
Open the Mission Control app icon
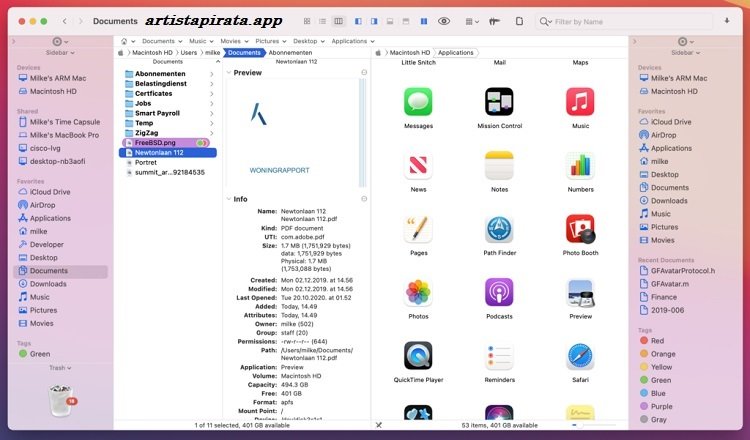click(499, 101)
